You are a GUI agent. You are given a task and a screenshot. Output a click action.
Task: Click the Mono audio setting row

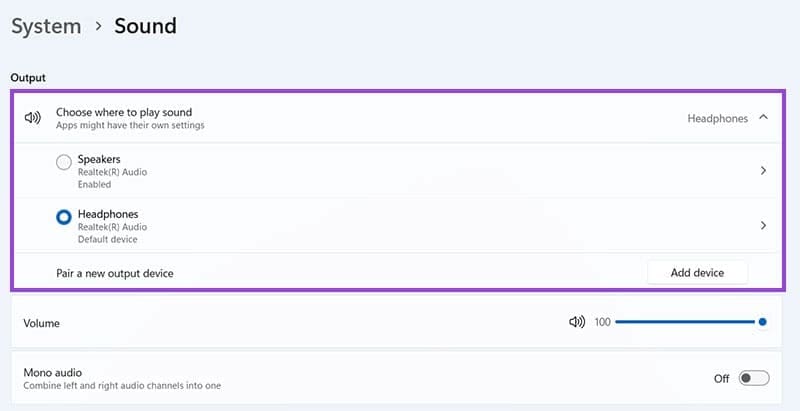(300, 378)
